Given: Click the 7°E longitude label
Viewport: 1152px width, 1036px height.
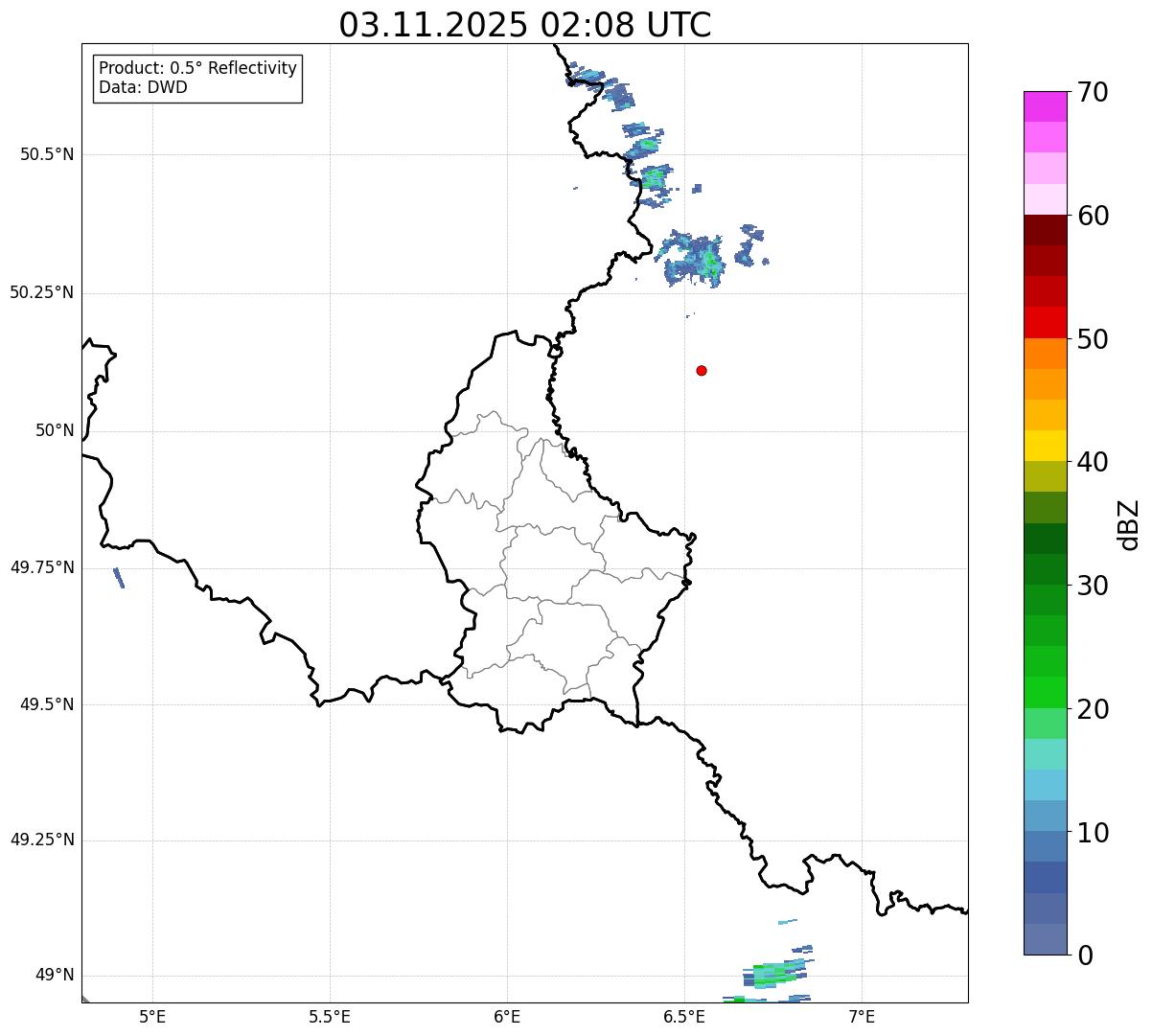Looking at the screenshot, I should pos(862,1017).
